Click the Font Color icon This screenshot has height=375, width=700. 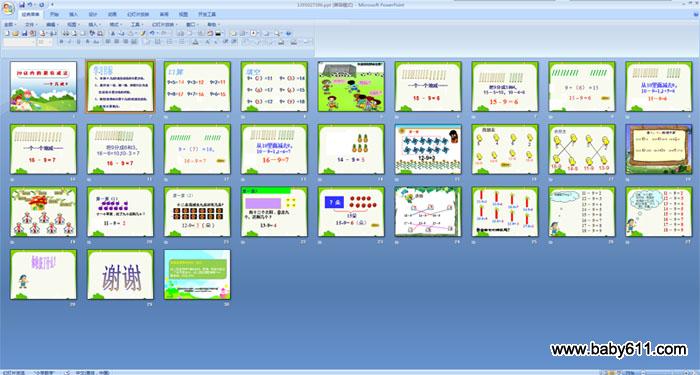pyautogui.click(x=196, y=42)
